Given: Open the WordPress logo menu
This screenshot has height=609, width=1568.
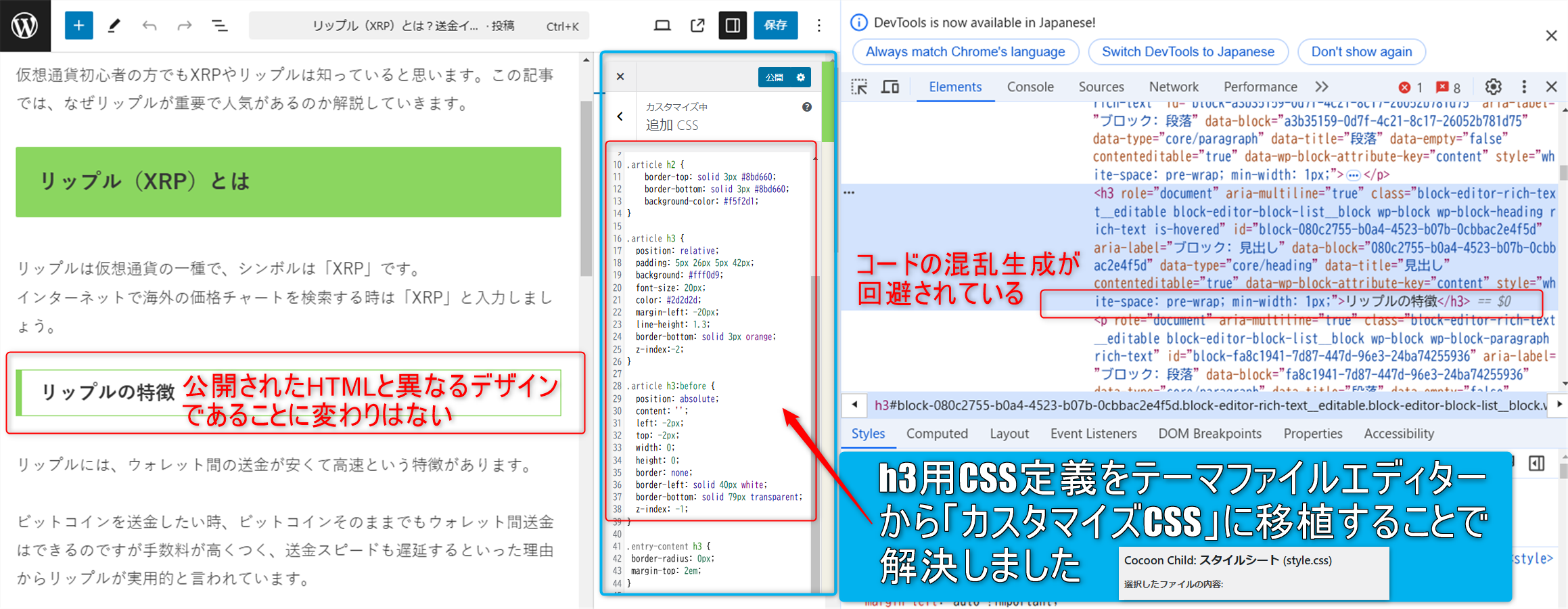Looking at the screenshot, I should [x=25, y=26].
